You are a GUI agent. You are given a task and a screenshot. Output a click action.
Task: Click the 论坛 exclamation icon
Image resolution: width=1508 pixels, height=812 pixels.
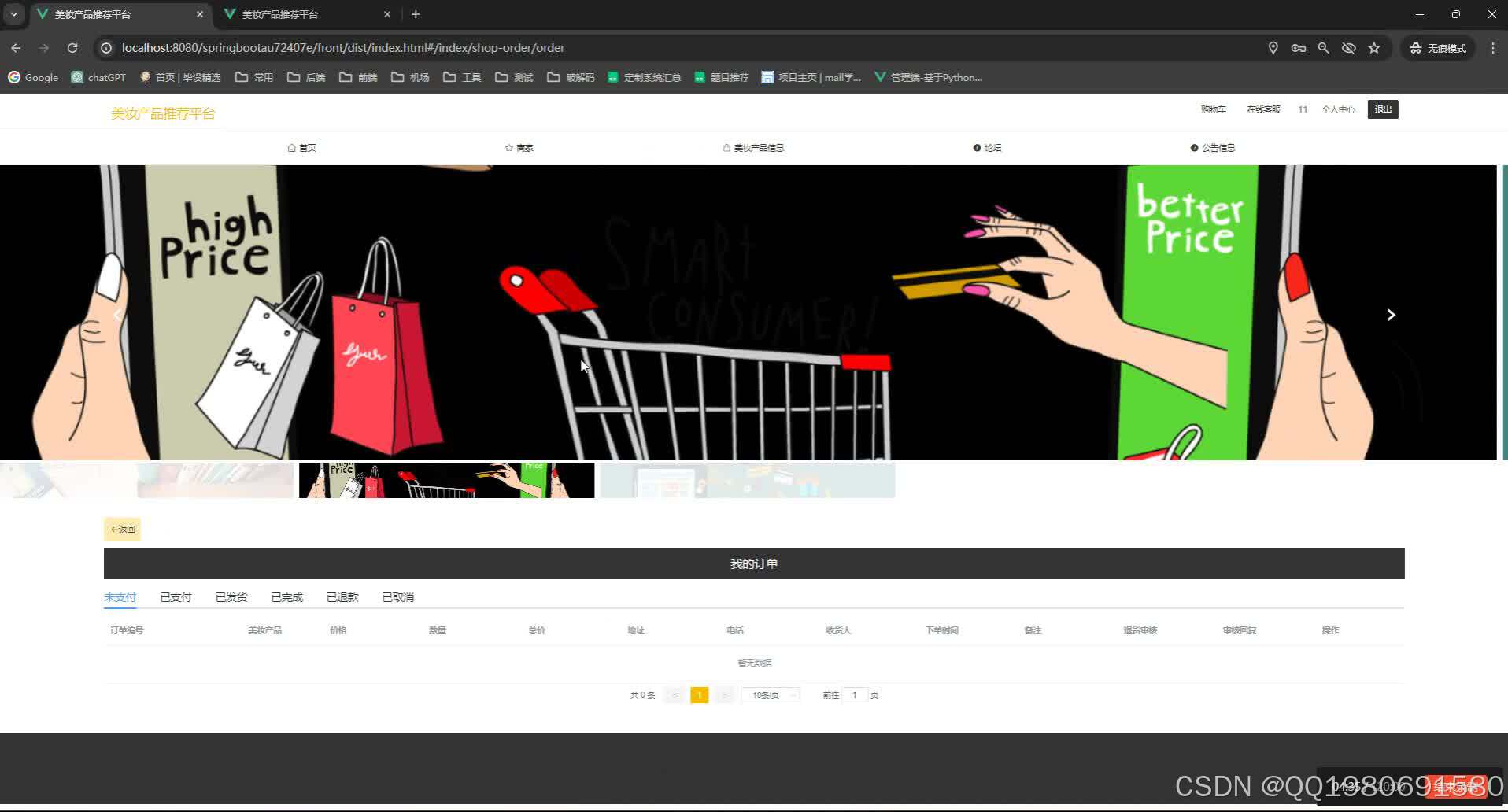[976, 147]
